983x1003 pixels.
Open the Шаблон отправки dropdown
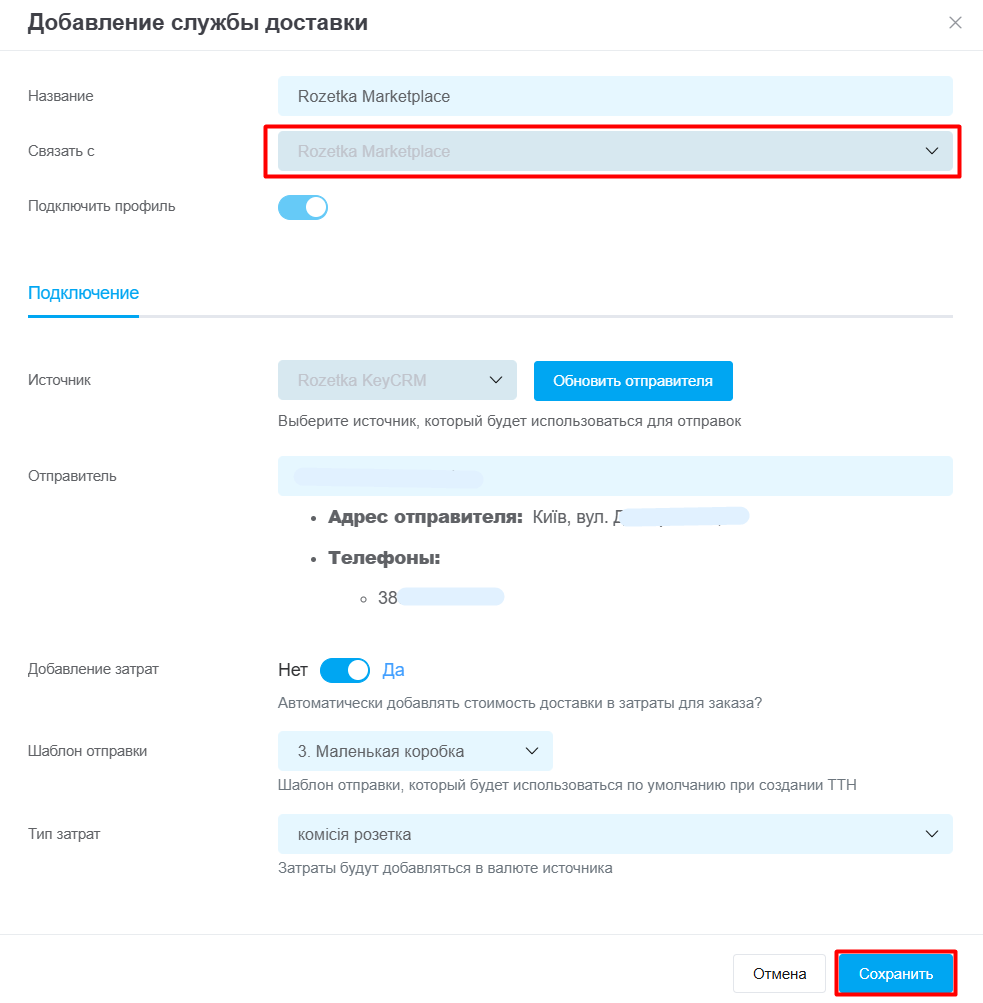click(400, 751)
